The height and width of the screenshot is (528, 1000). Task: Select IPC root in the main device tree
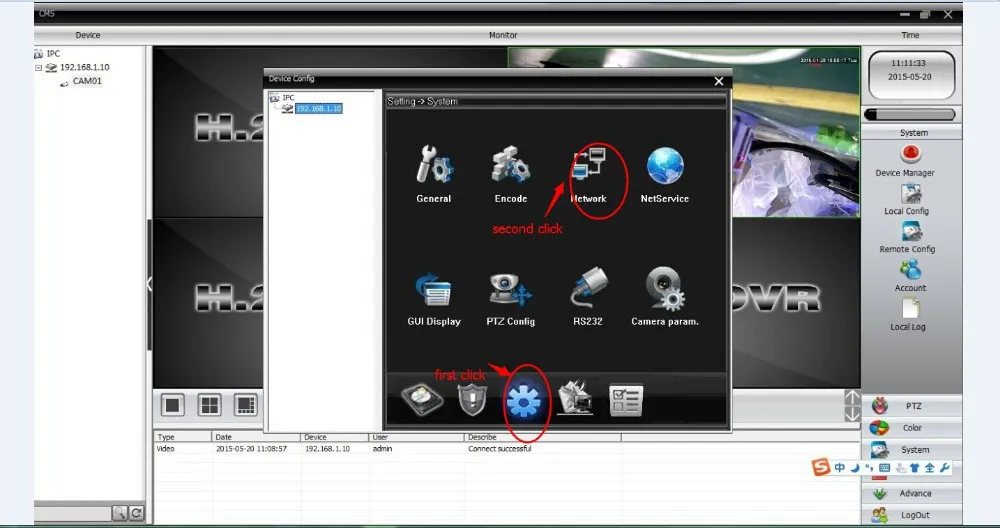coord(53,54)
